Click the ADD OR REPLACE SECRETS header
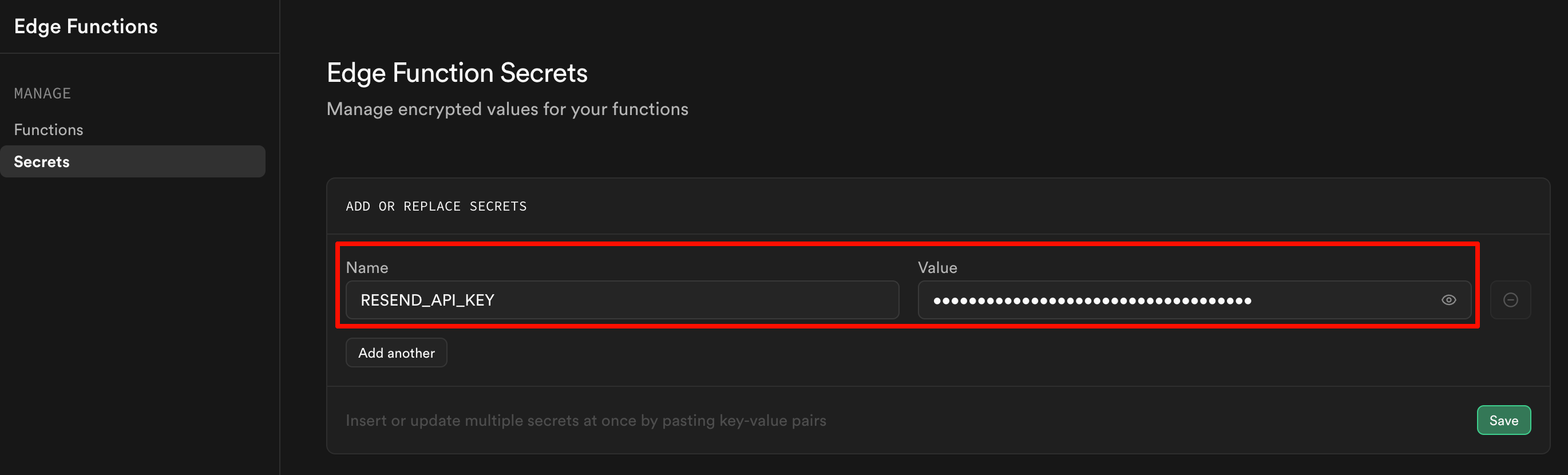The height and width of the screenshot is (475, 1568). (436, 207)
